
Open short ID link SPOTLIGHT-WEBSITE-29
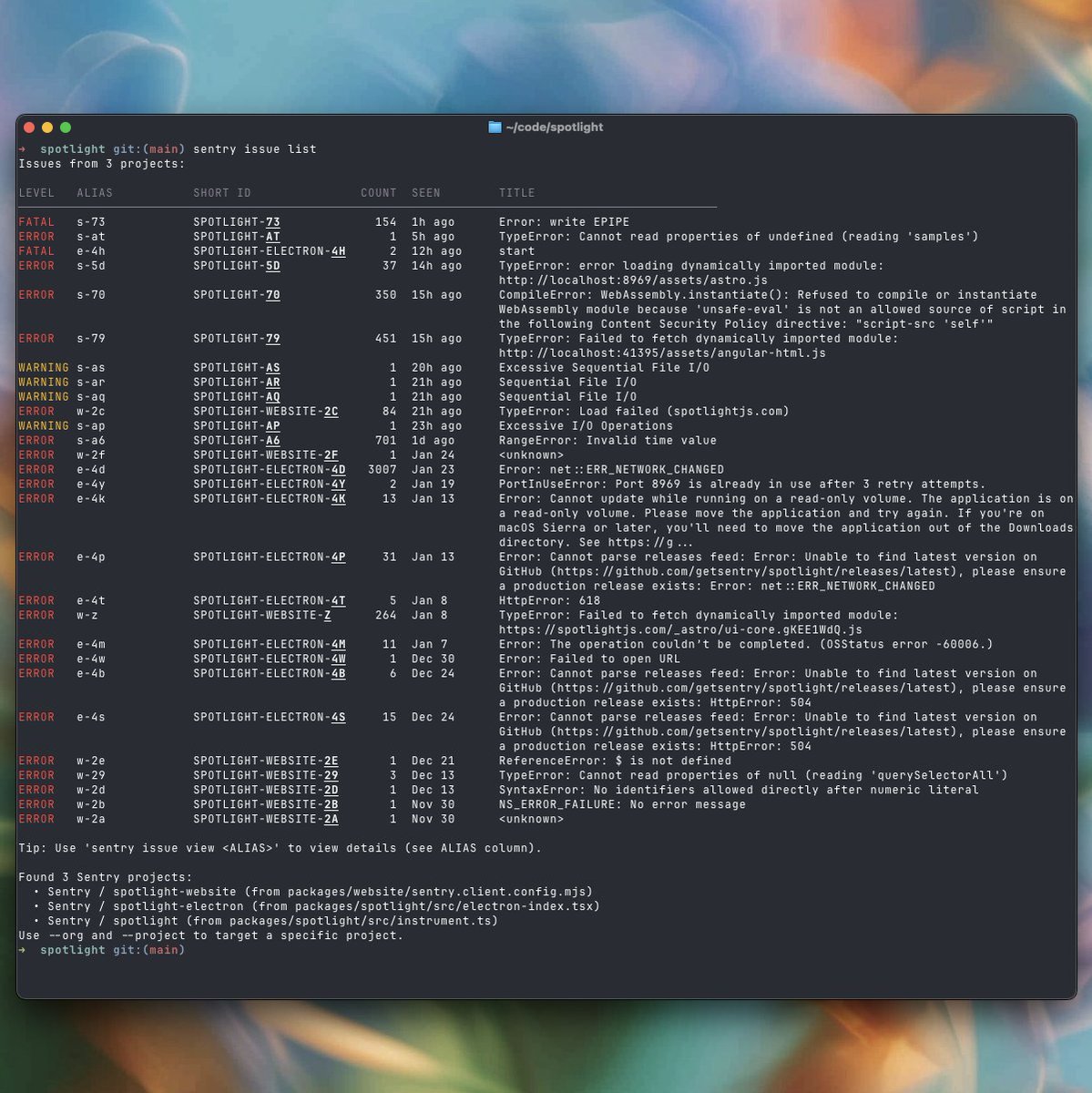(266, 776)
